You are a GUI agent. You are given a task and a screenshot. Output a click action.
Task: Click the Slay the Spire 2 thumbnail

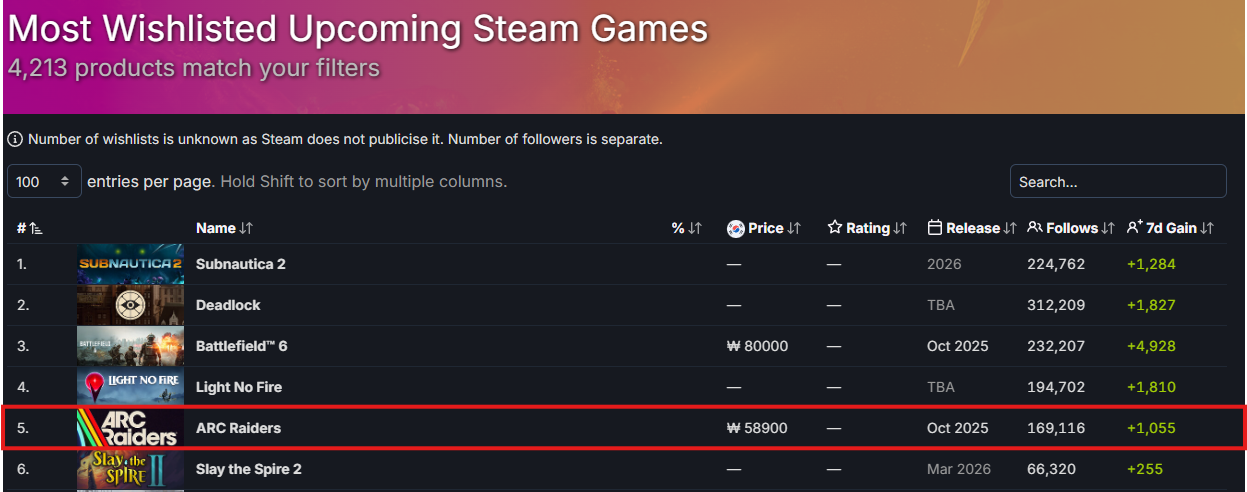point(130,469)
